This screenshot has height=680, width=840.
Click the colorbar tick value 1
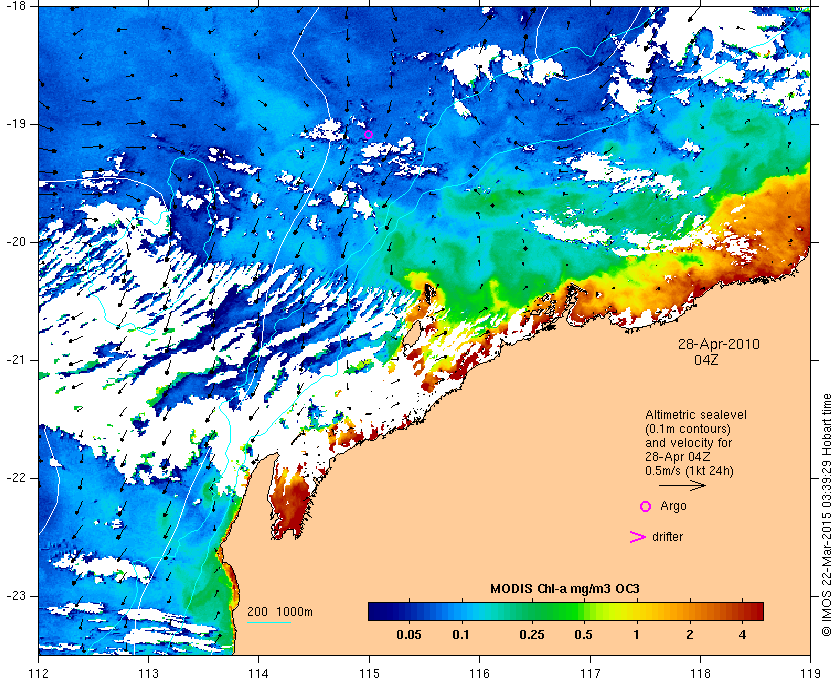click(x=636, y=636)
